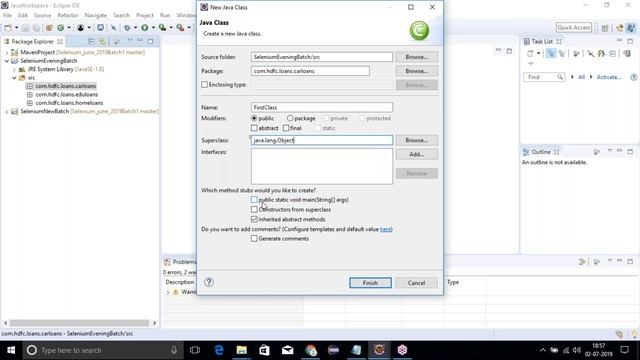This screenshot has height=360, width=640.
Task: Click the Microsoft Edge icon on taskbar
Action: point(219,350)
